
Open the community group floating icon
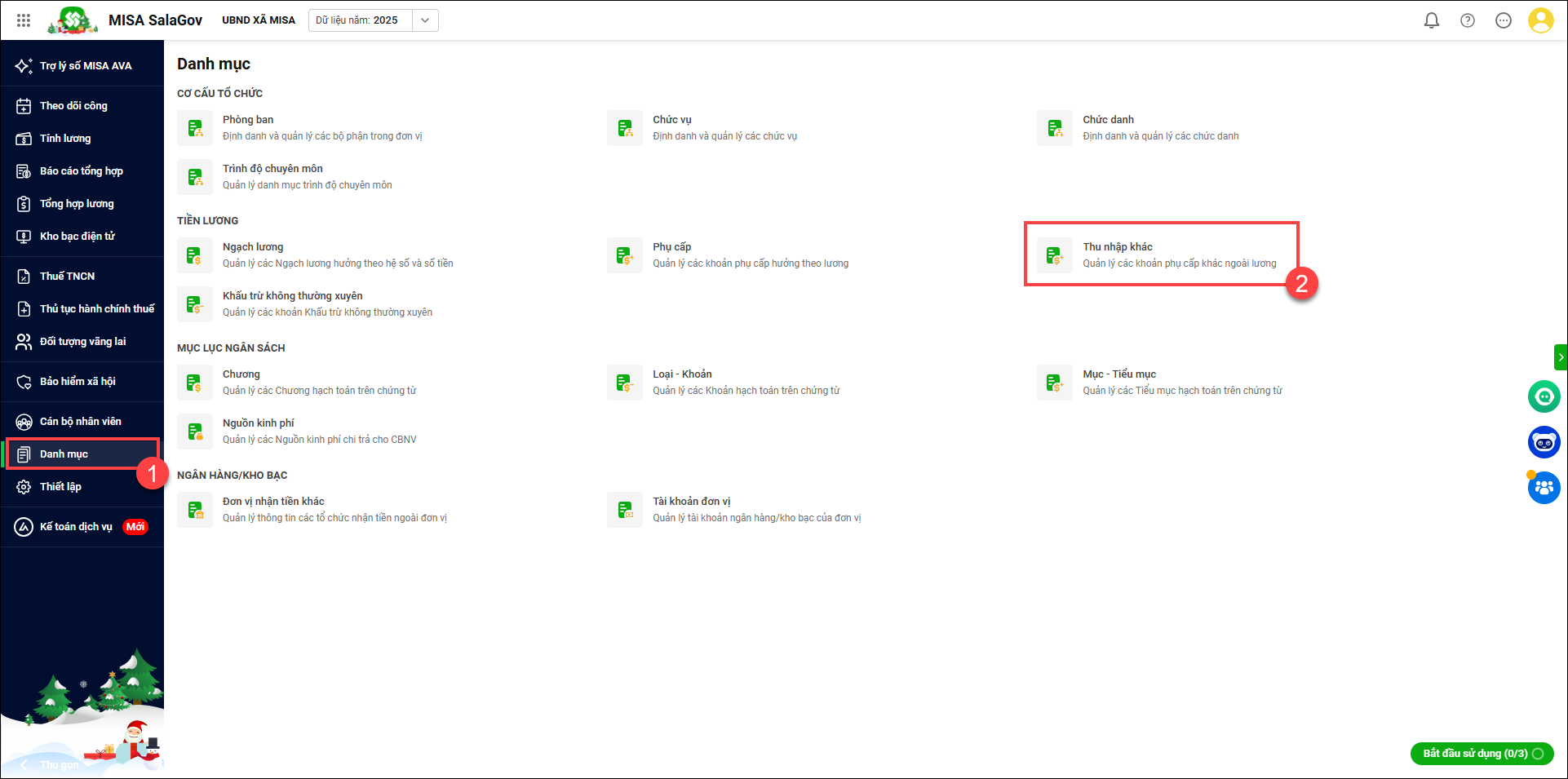click(x=1544, y=488)
